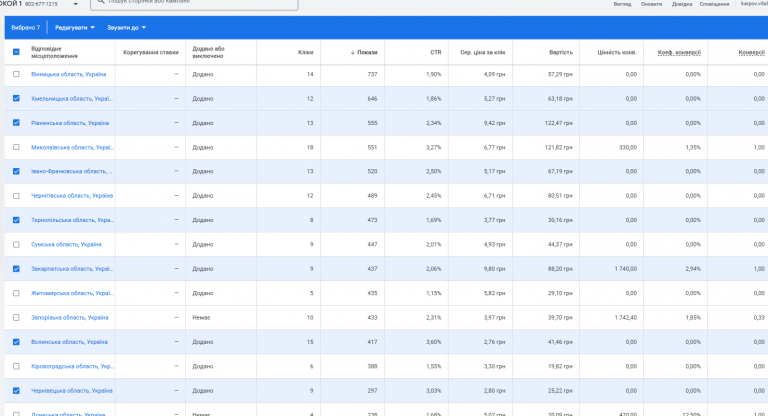The width and height of the screenshot is (768, 416).
Task: Open the Хмельницька область location link
Action: point(72,98)
